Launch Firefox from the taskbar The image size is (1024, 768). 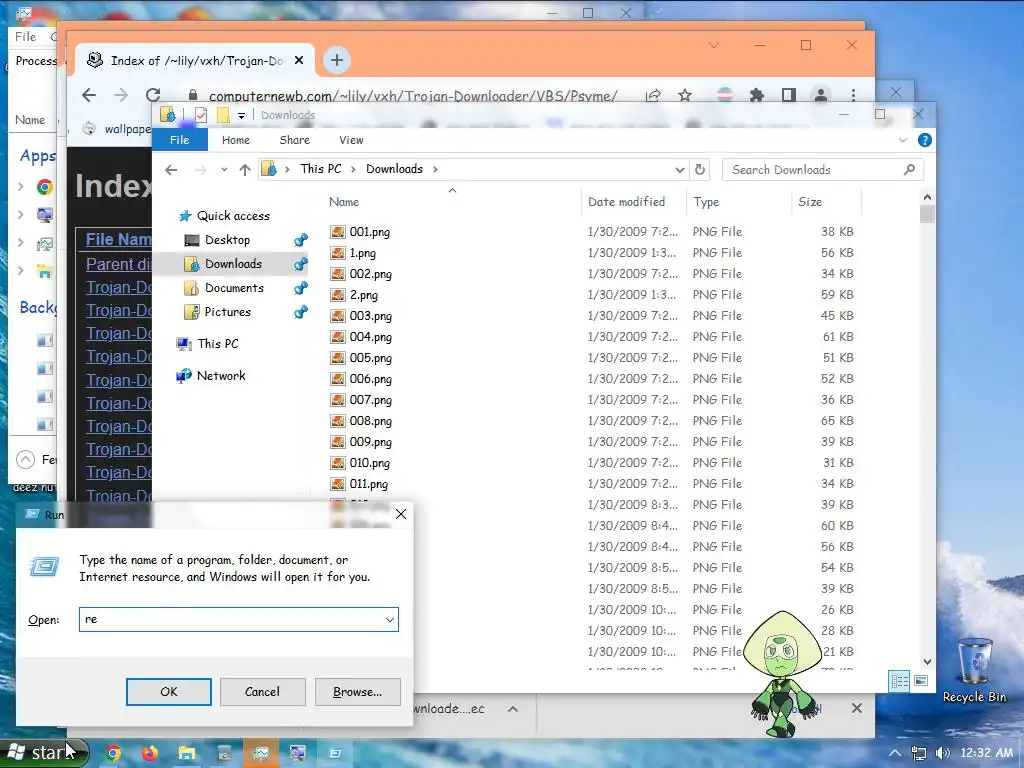(x=150, y=753)
